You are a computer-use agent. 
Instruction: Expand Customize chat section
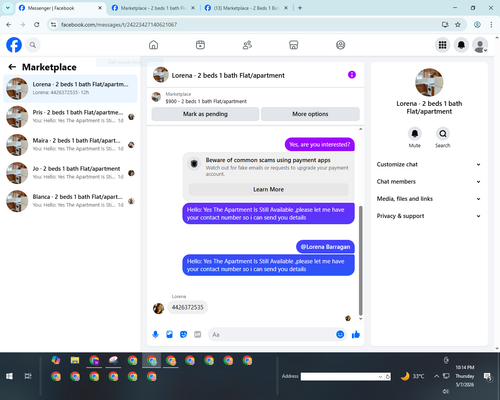429,164
